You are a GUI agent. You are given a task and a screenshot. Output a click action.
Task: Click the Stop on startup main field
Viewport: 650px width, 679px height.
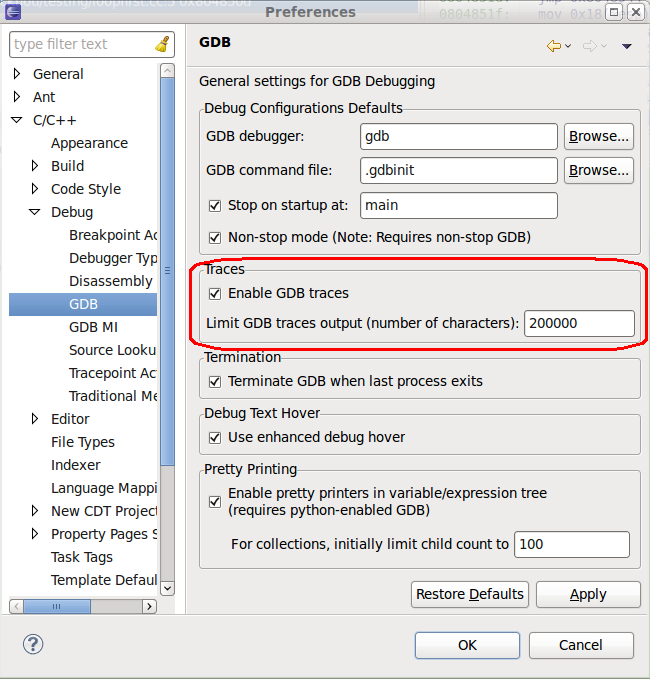[x=459, y=205]
